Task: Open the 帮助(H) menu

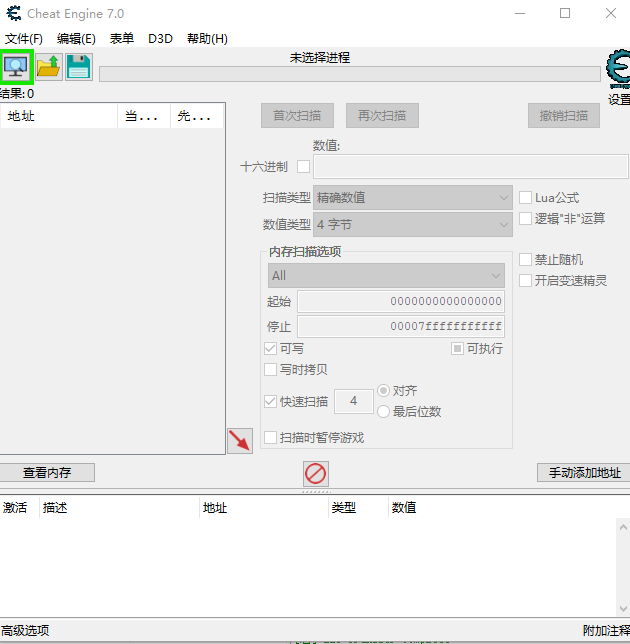Action: 207,39
